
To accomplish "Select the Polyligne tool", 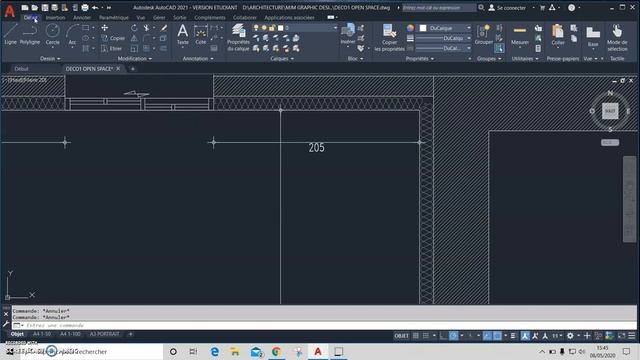I will [30, 34].
